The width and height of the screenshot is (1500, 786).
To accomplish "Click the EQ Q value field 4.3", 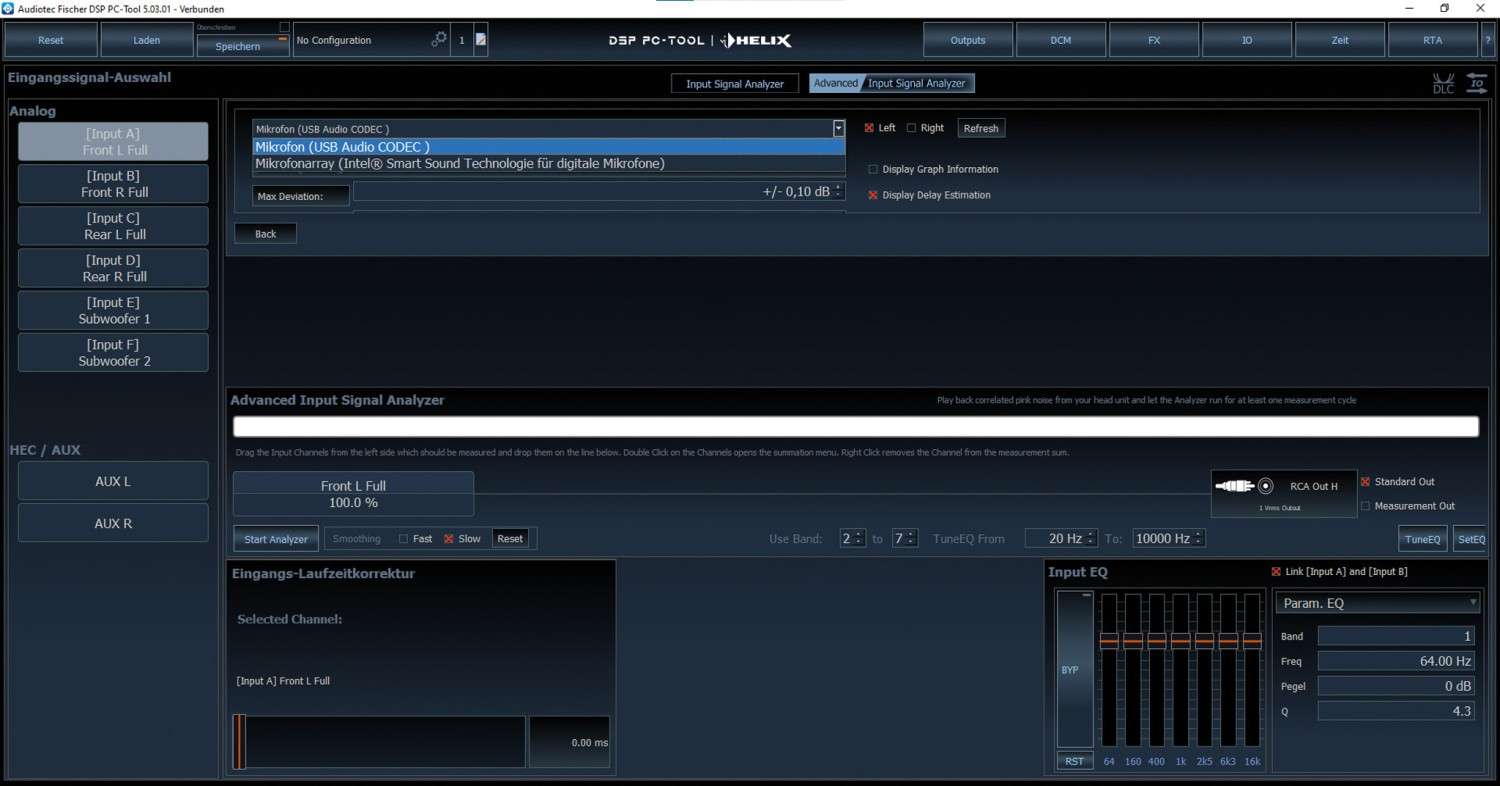I will (1396, 711).
